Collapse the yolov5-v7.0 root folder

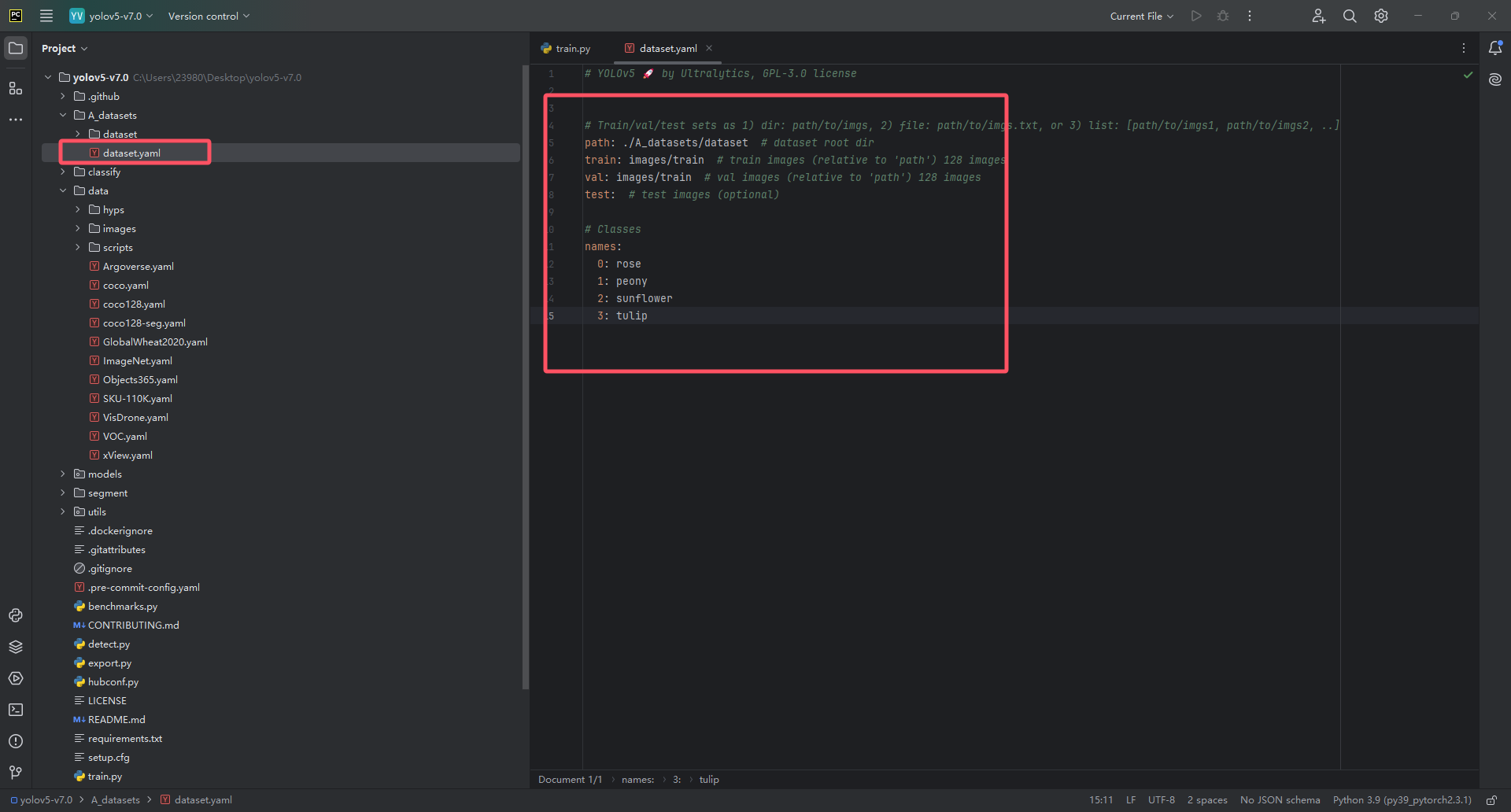tap(48, 77)
